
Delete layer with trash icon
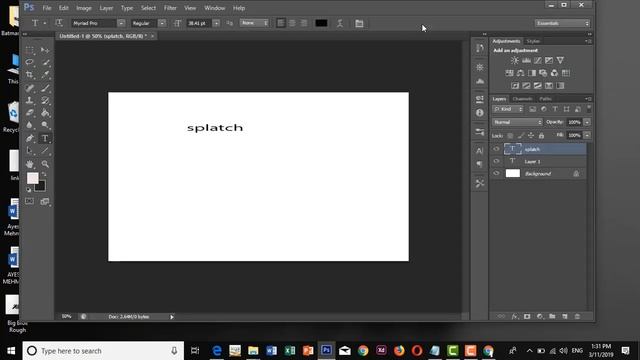[577, 316]
